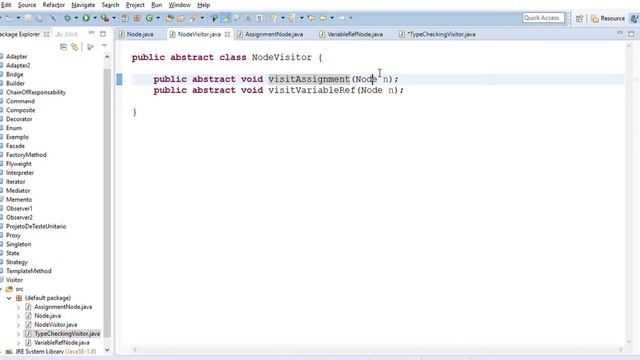Click the Previous Annotation toolbar icon
The image size is (640, 360).
click(x=292, y=18)
